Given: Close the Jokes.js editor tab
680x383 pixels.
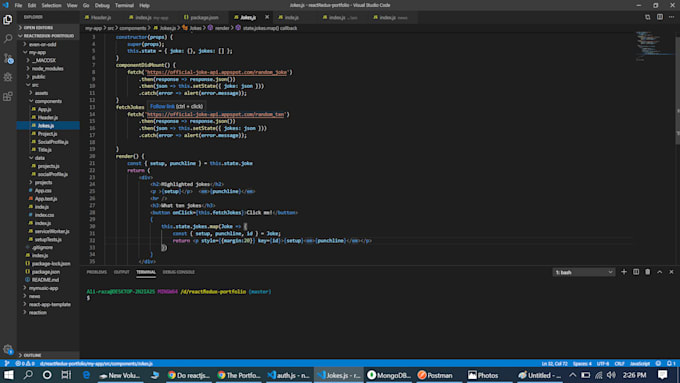Looking at the screenshot, I should click(x=267, y=17).
